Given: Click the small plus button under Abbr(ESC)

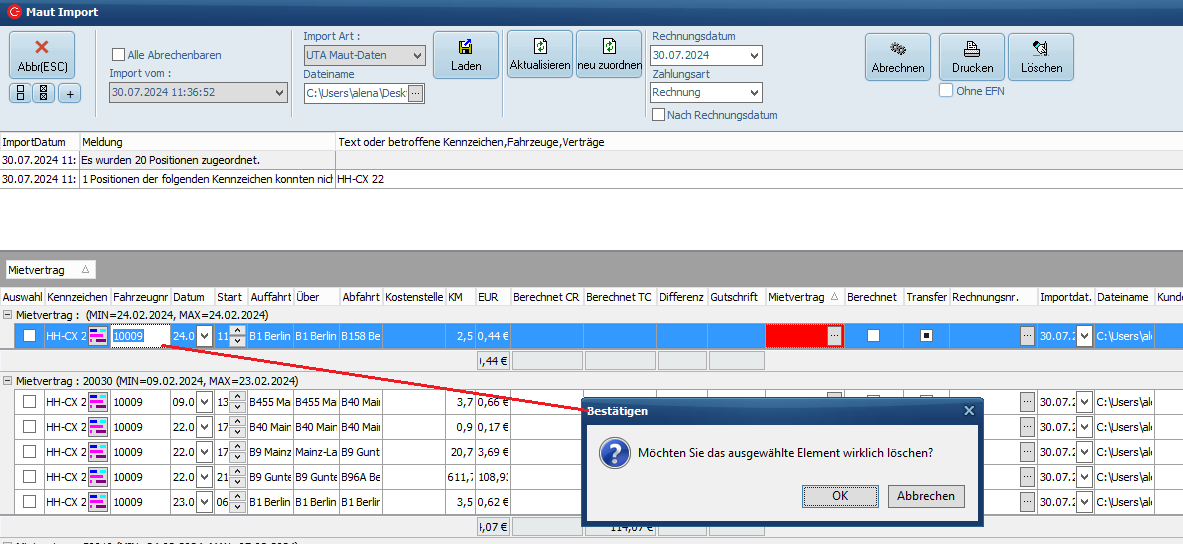Looking at the screenshot, I should [x=69, y=93].
